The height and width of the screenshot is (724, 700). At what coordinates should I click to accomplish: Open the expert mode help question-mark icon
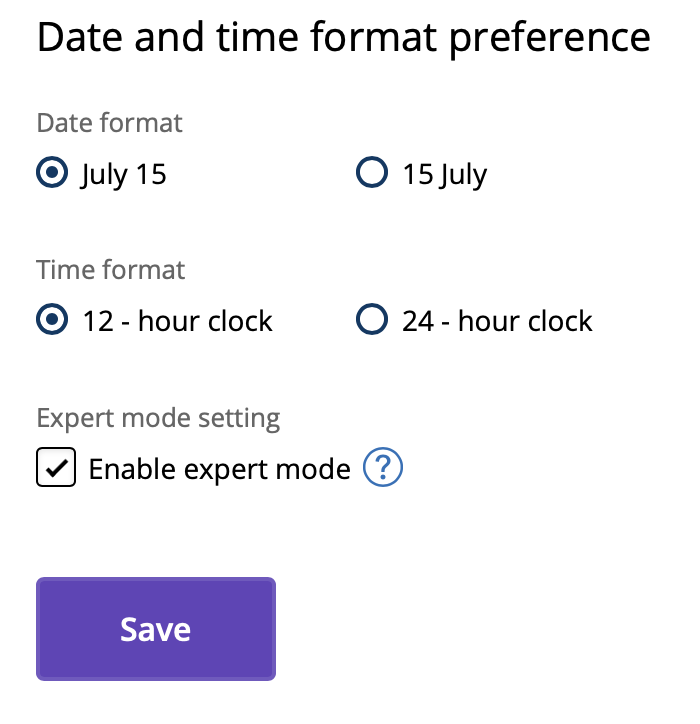pos(383,467)
